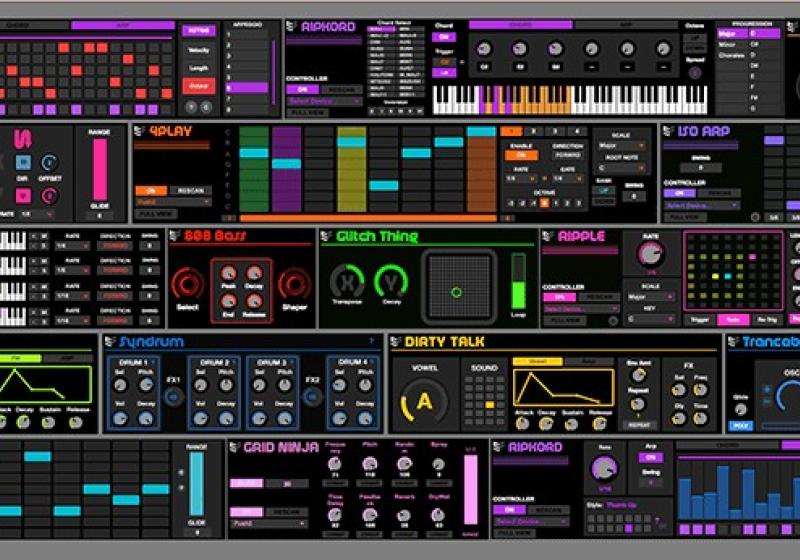This screenshot has width=800, height=560.
Task: Click the logo icon beside DIRTY TALK title
Action: pyautogui.click(x=395, y=341)
